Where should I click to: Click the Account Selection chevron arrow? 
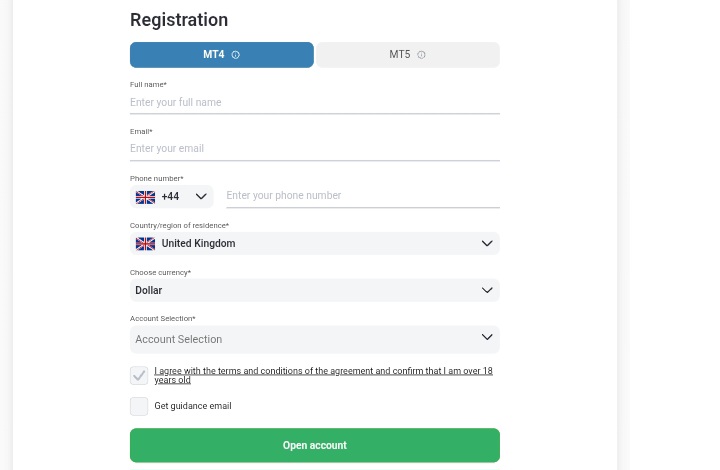(x=487, y=337)
